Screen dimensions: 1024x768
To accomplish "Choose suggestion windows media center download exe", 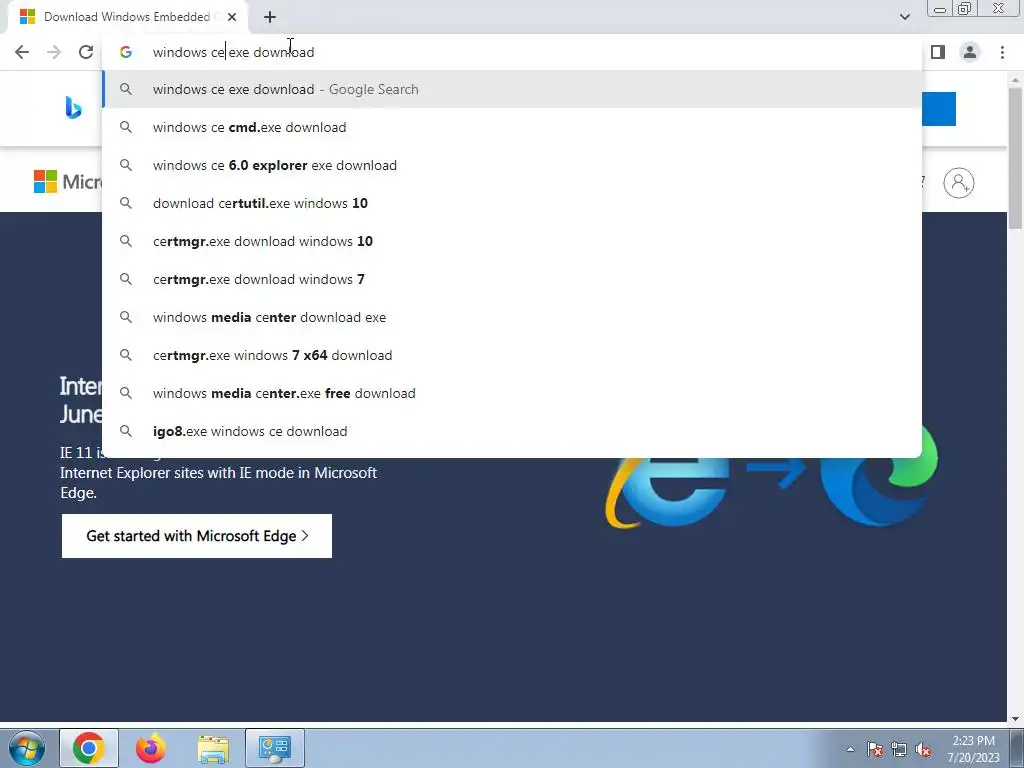I will tap(512, 317).
